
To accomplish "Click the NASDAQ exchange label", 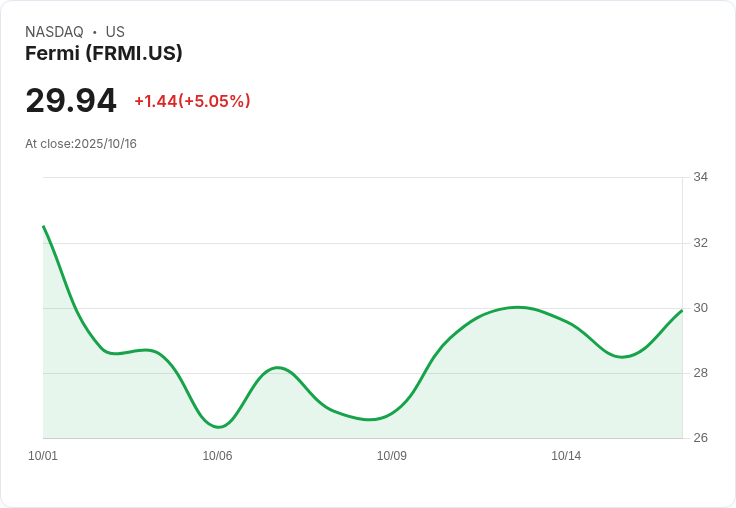I will click(x=54, y=32).
